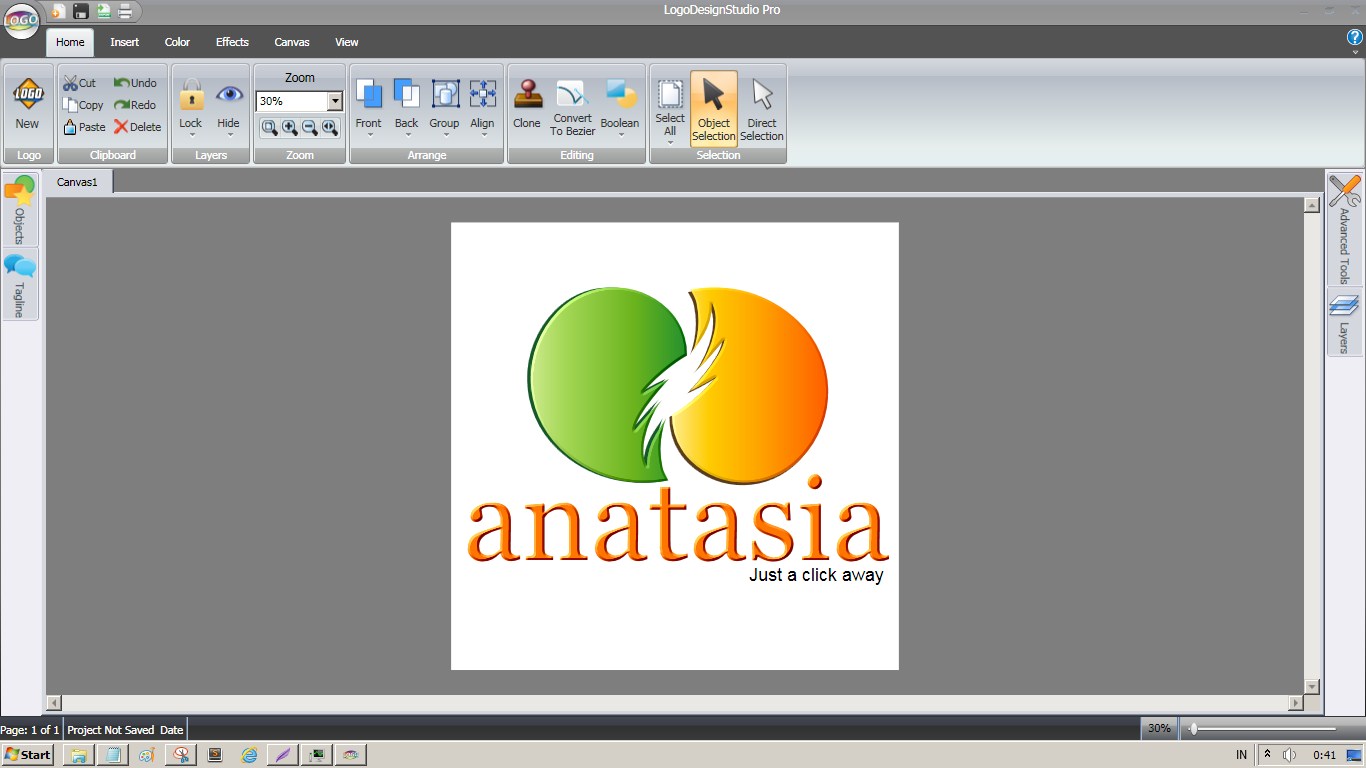Switch to the Home ribbon tab

point(70,42)
